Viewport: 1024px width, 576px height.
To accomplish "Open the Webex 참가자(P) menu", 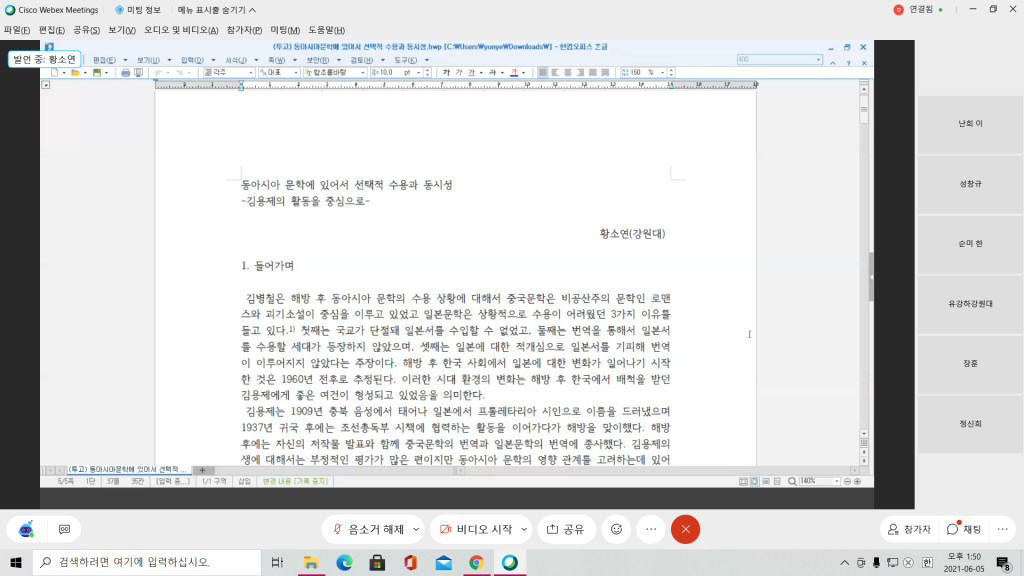I will click(x=244, y=30).
